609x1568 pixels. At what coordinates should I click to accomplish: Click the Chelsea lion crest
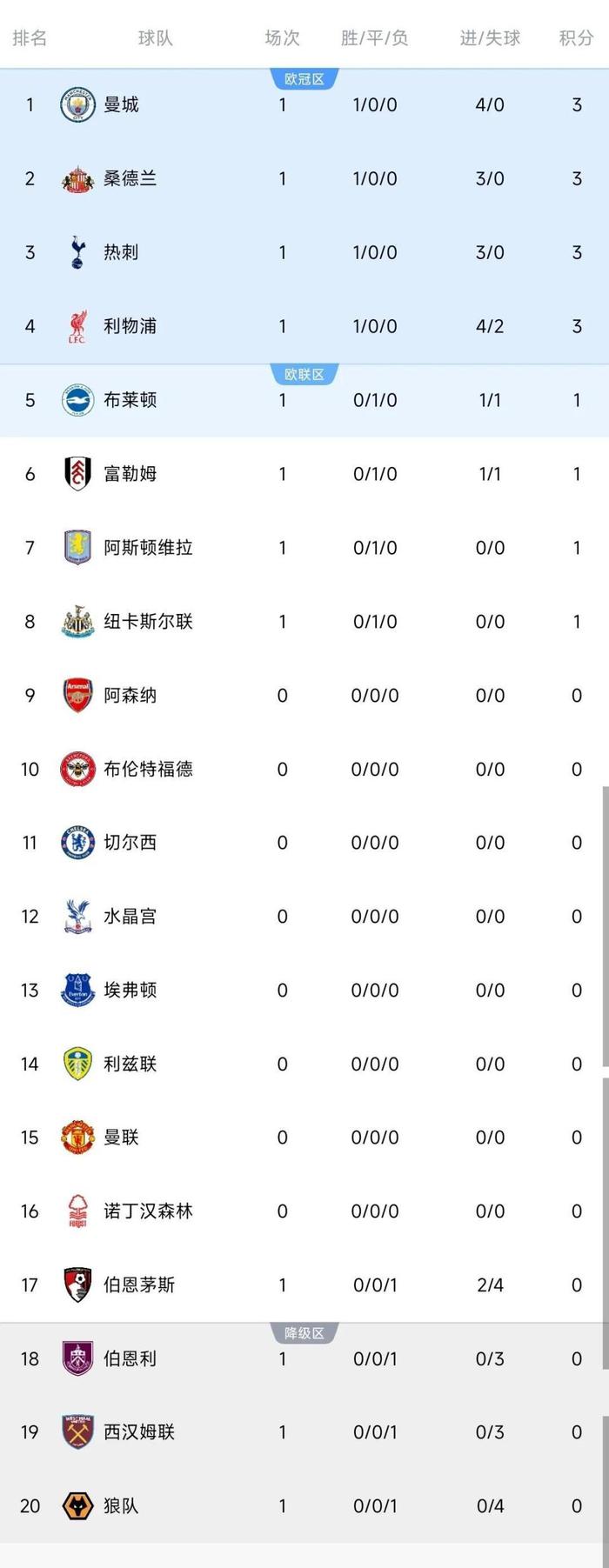point(77,843)
